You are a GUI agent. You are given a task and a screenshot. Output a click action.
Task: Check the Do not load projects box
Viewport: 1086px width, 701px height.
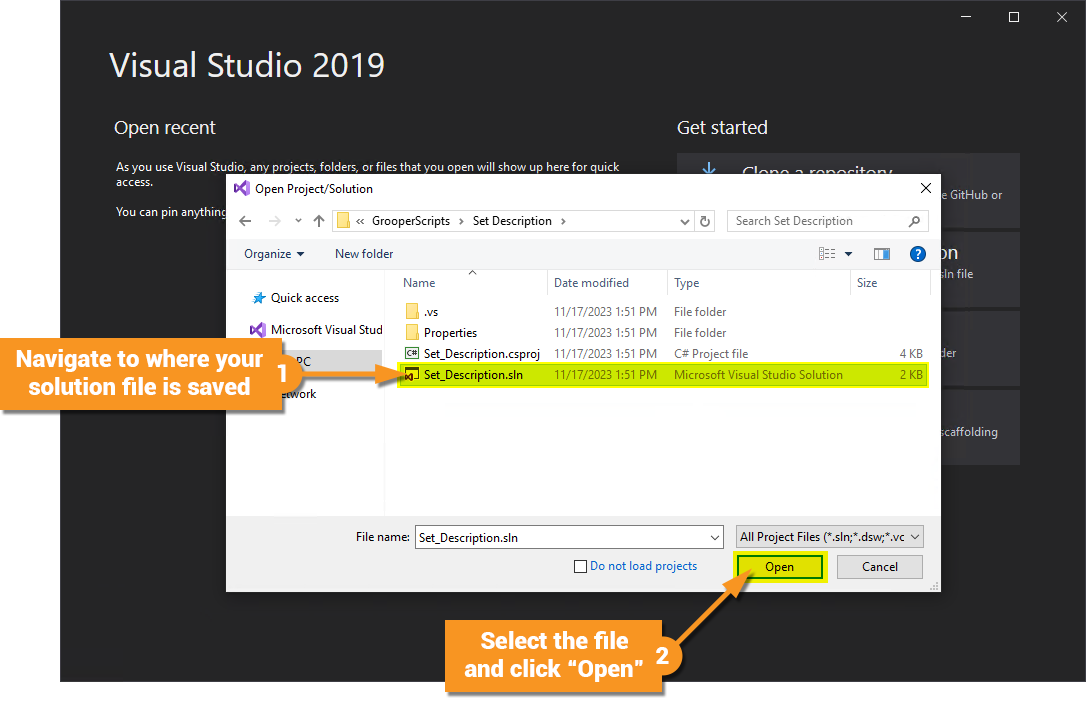(x=580, y=567)
